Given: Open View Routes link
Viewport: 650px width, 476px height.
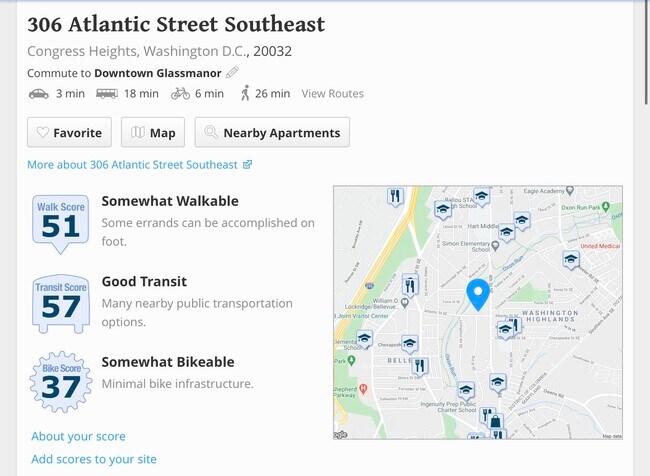Looking at the screenshot, I should click(332, 94).
